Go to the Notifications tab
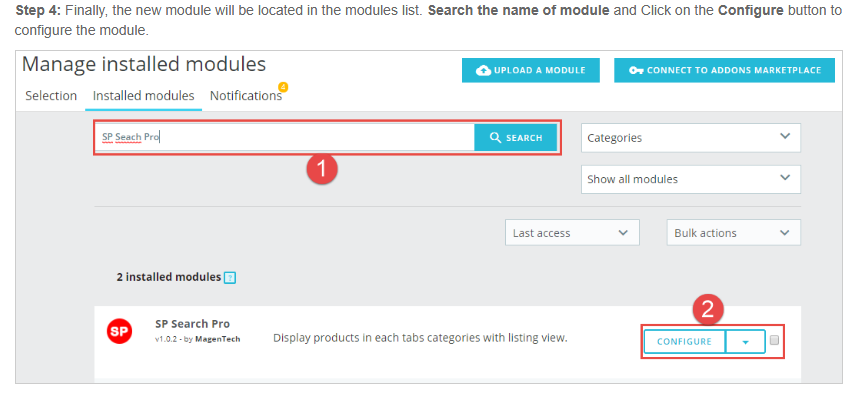Image resolution: width=854 pixels, height=404 pixels. pyautogui.click(x=245, y=96)
